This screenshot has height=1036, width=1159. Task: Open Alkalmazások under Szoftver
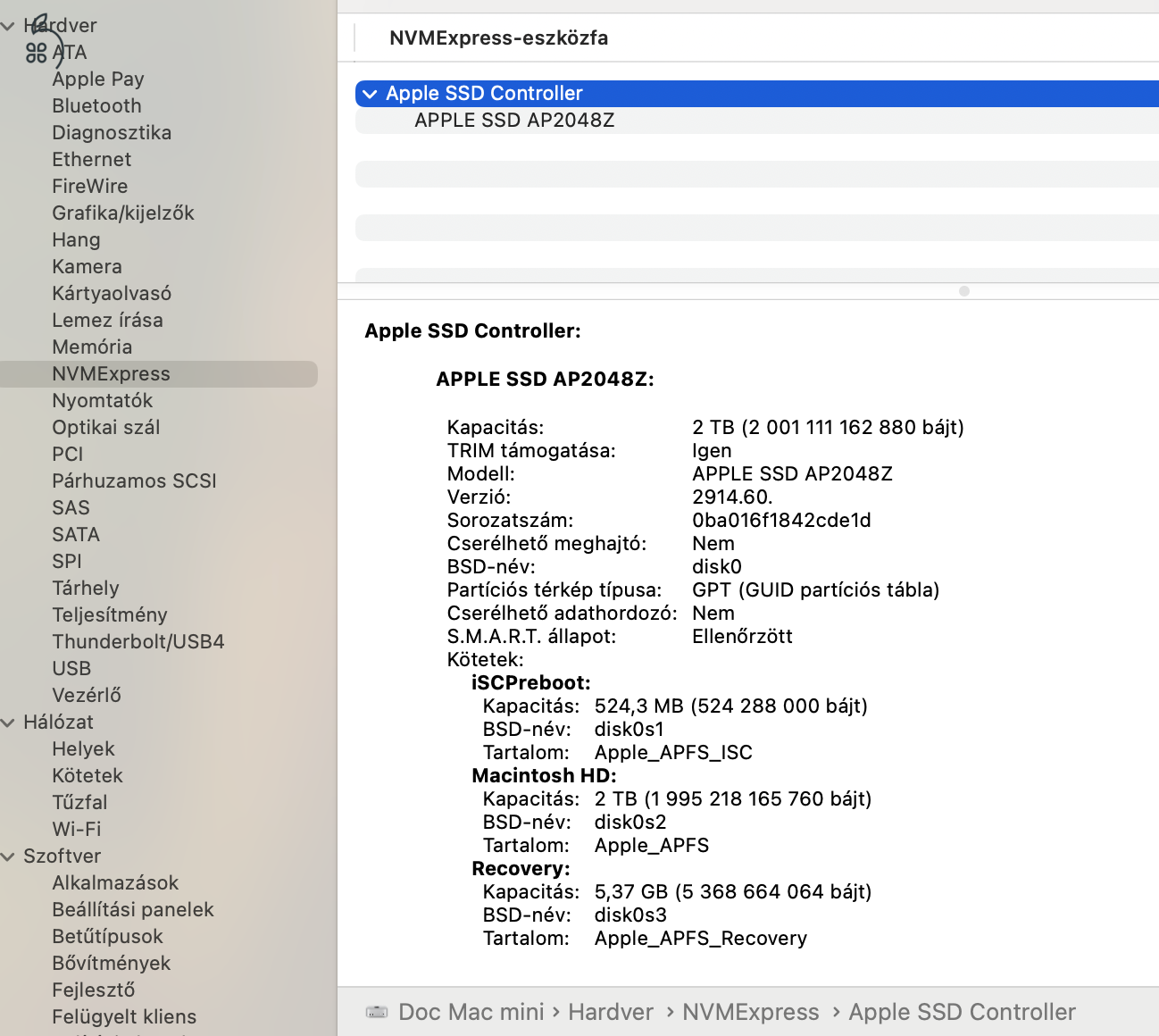pyautogui.click(x=115, y=883)
